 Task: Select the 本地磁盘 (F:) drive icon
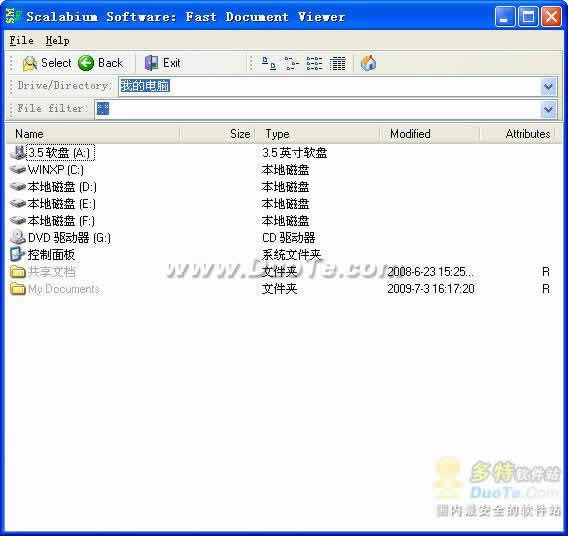17,221
